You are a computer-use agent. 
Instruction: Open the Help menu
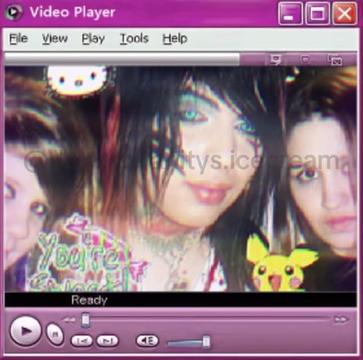coord(175,39)
